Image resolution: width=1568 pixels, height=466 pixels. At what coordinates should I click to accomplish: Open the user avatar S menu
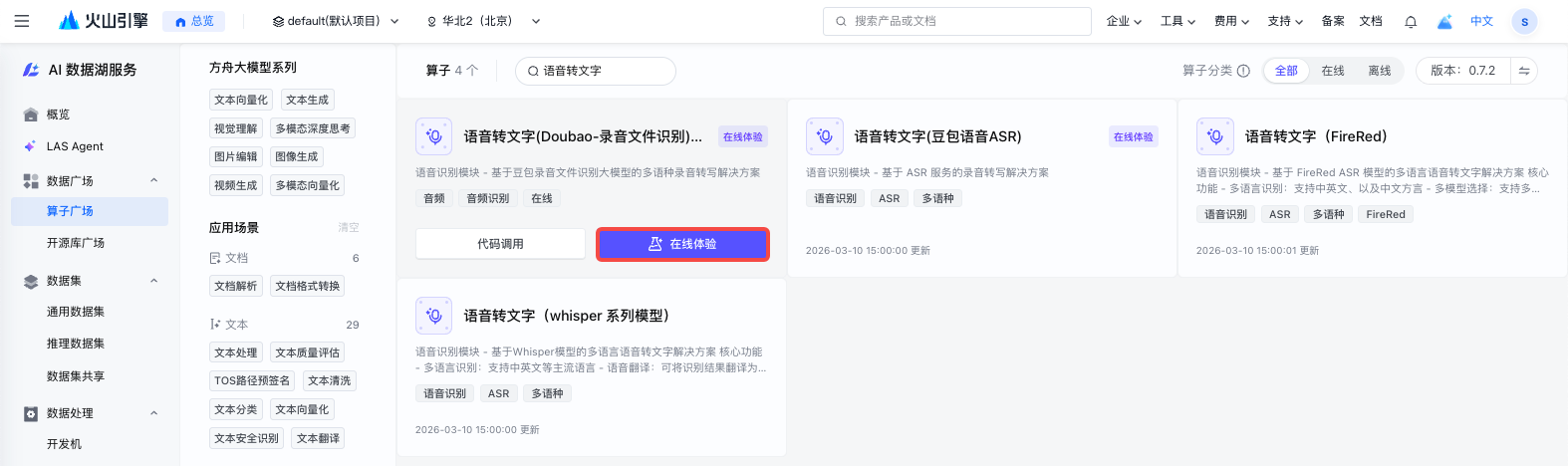pyautogui.click(x=1524, y=21)
